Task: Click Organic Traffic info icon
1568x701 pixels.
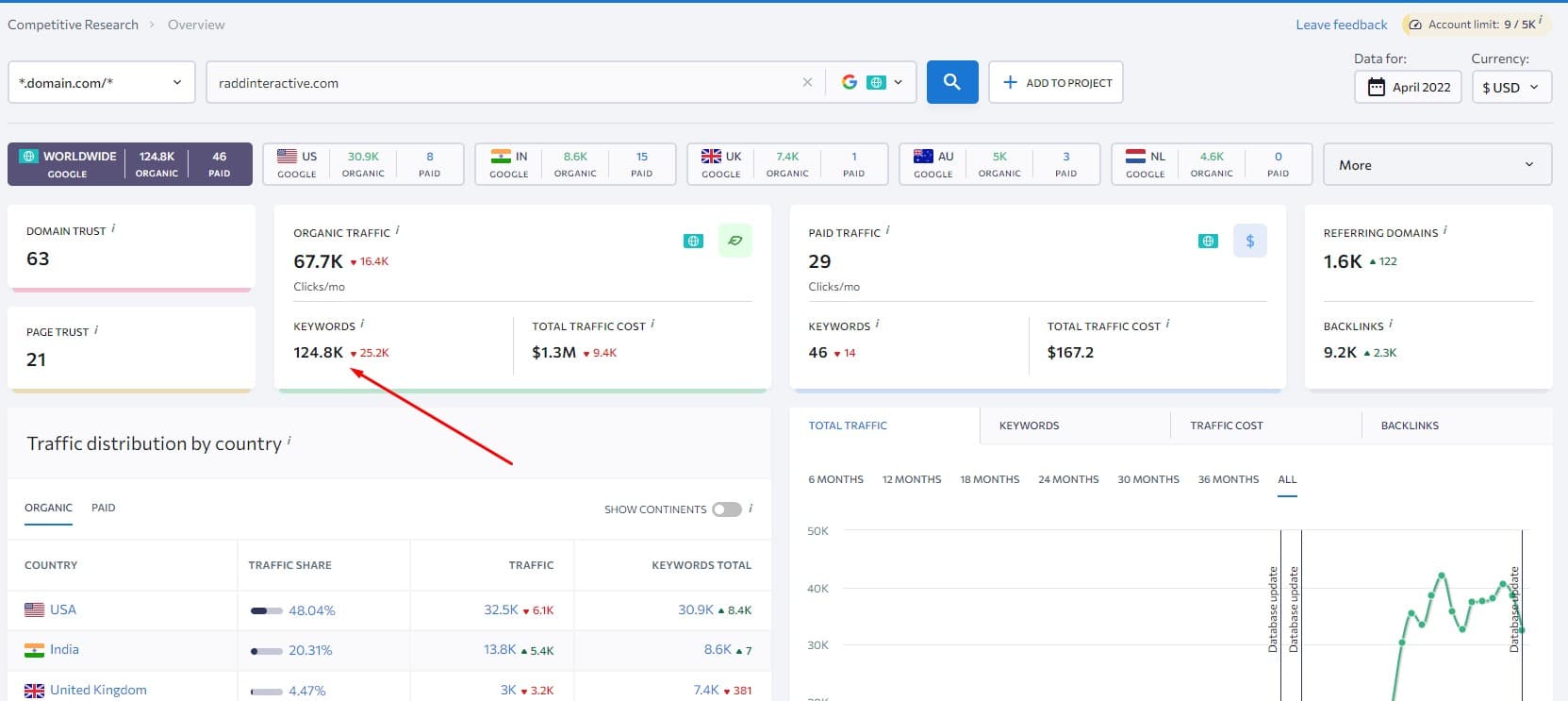Action: 397,230
